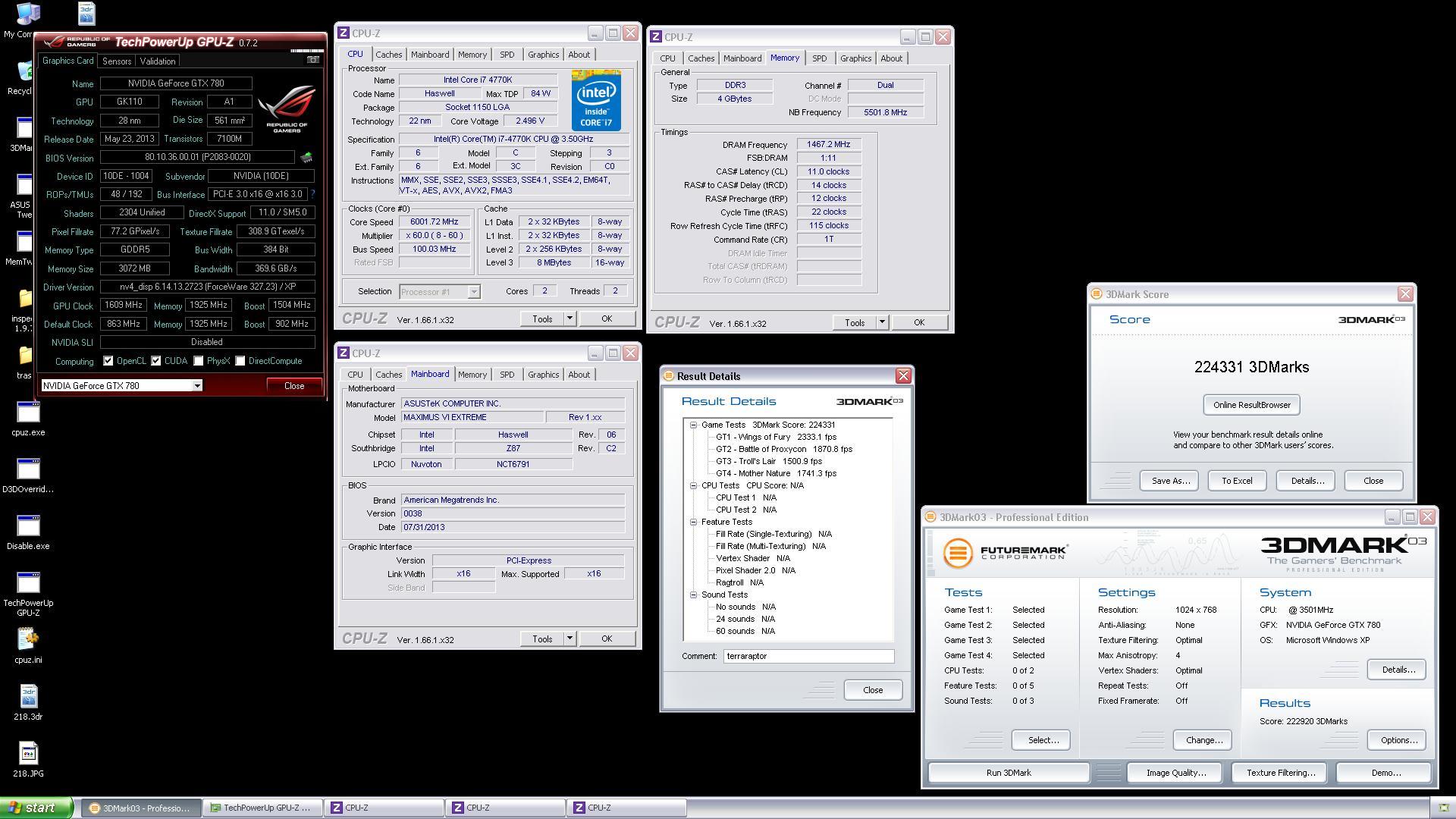Screen dimensions: 1456x819
Task: Click Options... button under Results
Action: coord(1398,740)
